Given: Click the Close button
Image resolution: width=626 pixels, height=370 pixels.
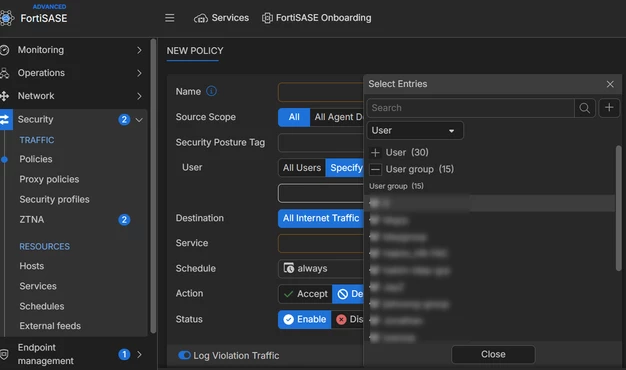Looking at the screenshot, I should tap(493, 354).
